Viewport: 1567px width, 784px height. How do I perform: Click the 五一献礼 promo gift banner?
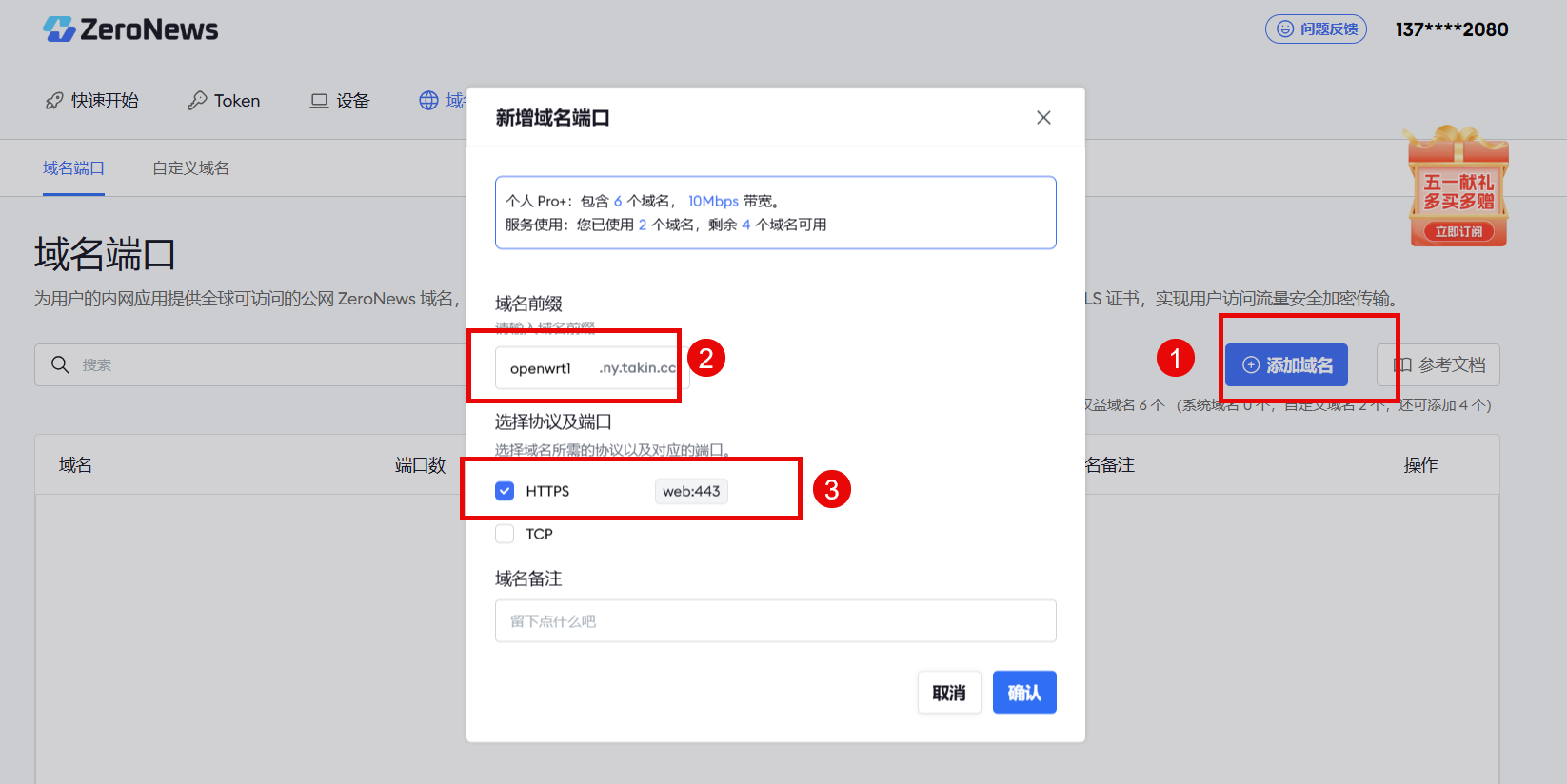click(x=1458, y=186)
